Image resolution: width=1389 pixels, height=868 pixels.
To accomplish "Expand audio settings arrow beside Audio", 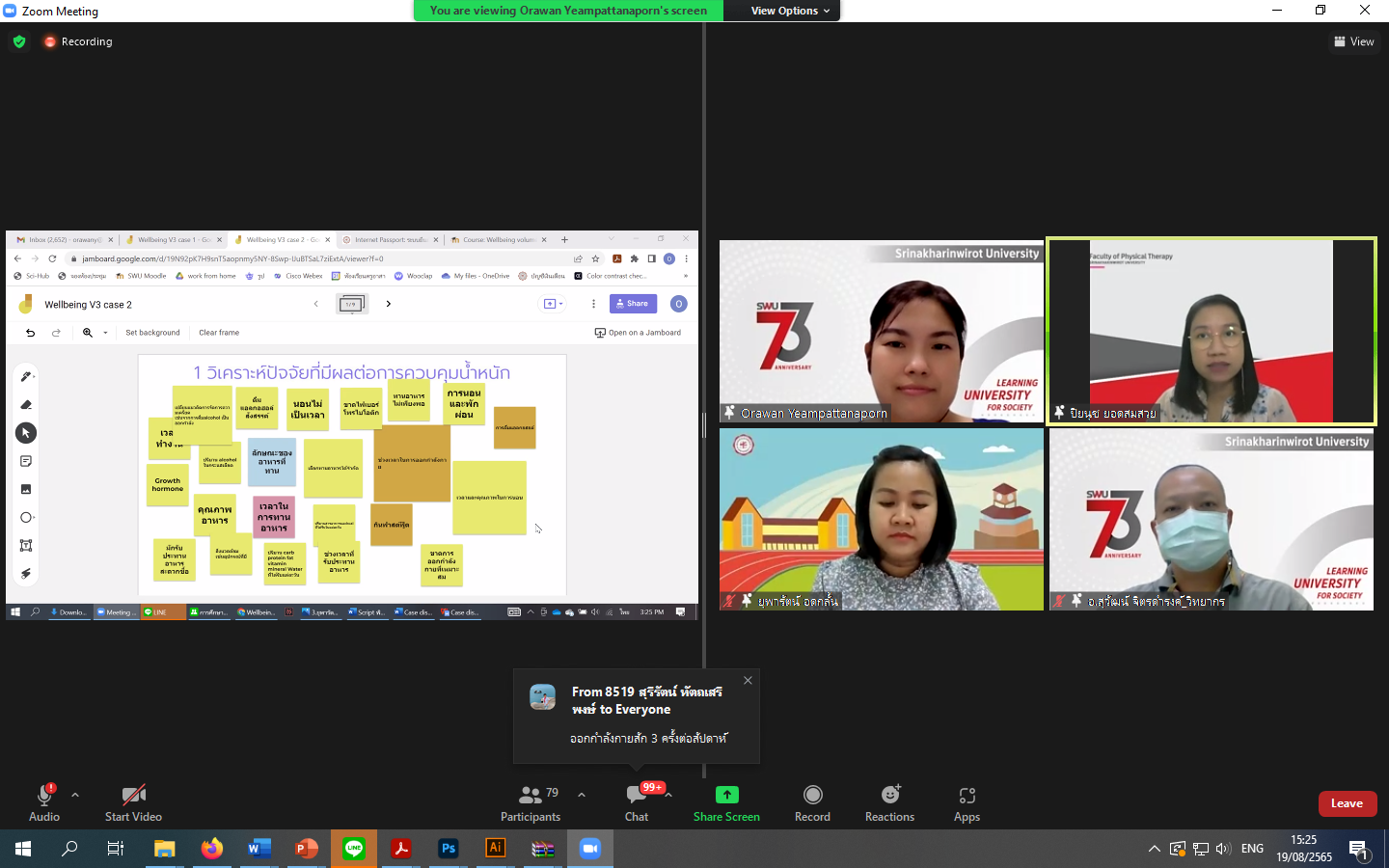I will click(x=75, y=795).
